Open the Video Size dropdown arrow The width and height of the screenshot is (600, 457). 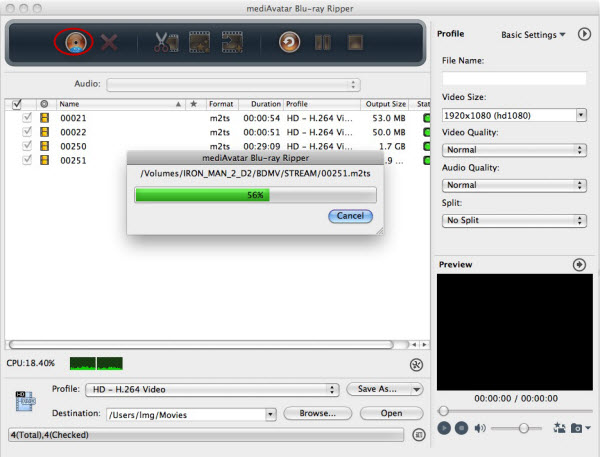pos(581,115)
